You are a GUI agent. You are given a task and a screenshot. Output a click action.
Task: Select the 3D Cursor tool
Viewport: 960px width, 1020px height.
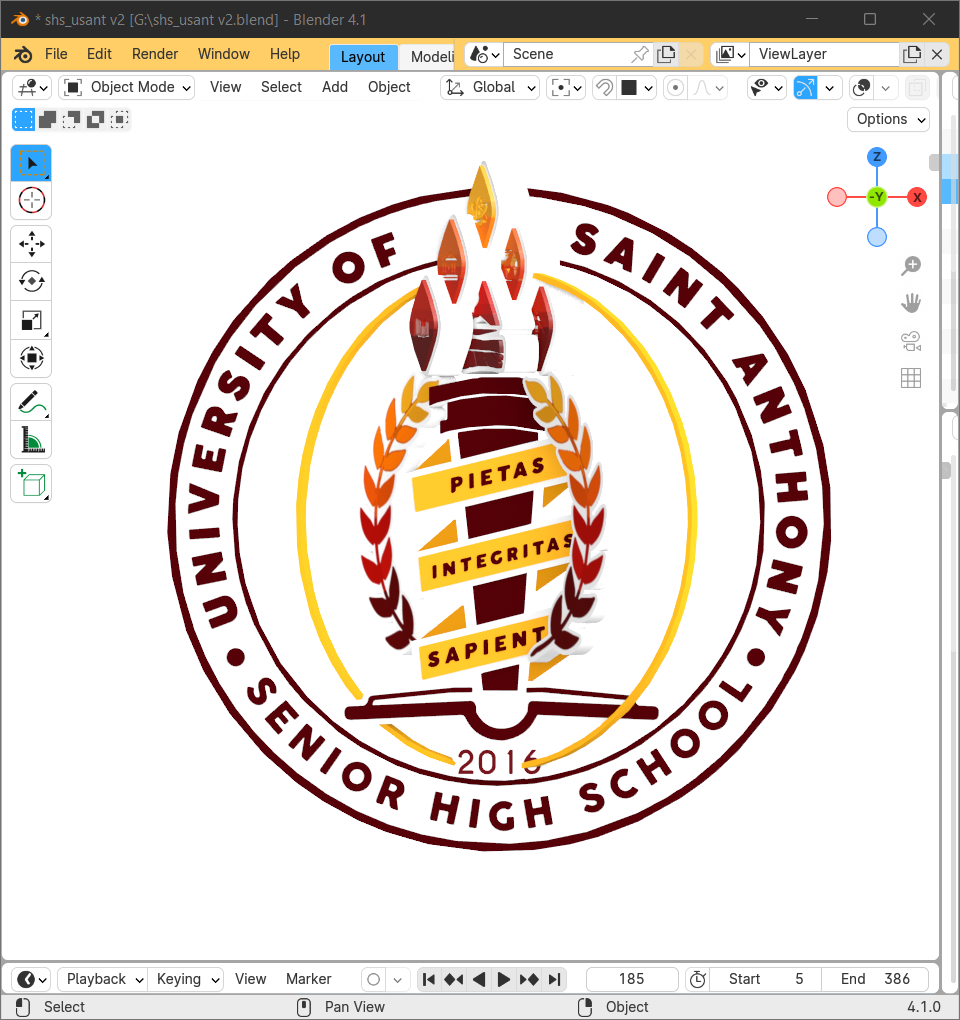pos(31,200)
